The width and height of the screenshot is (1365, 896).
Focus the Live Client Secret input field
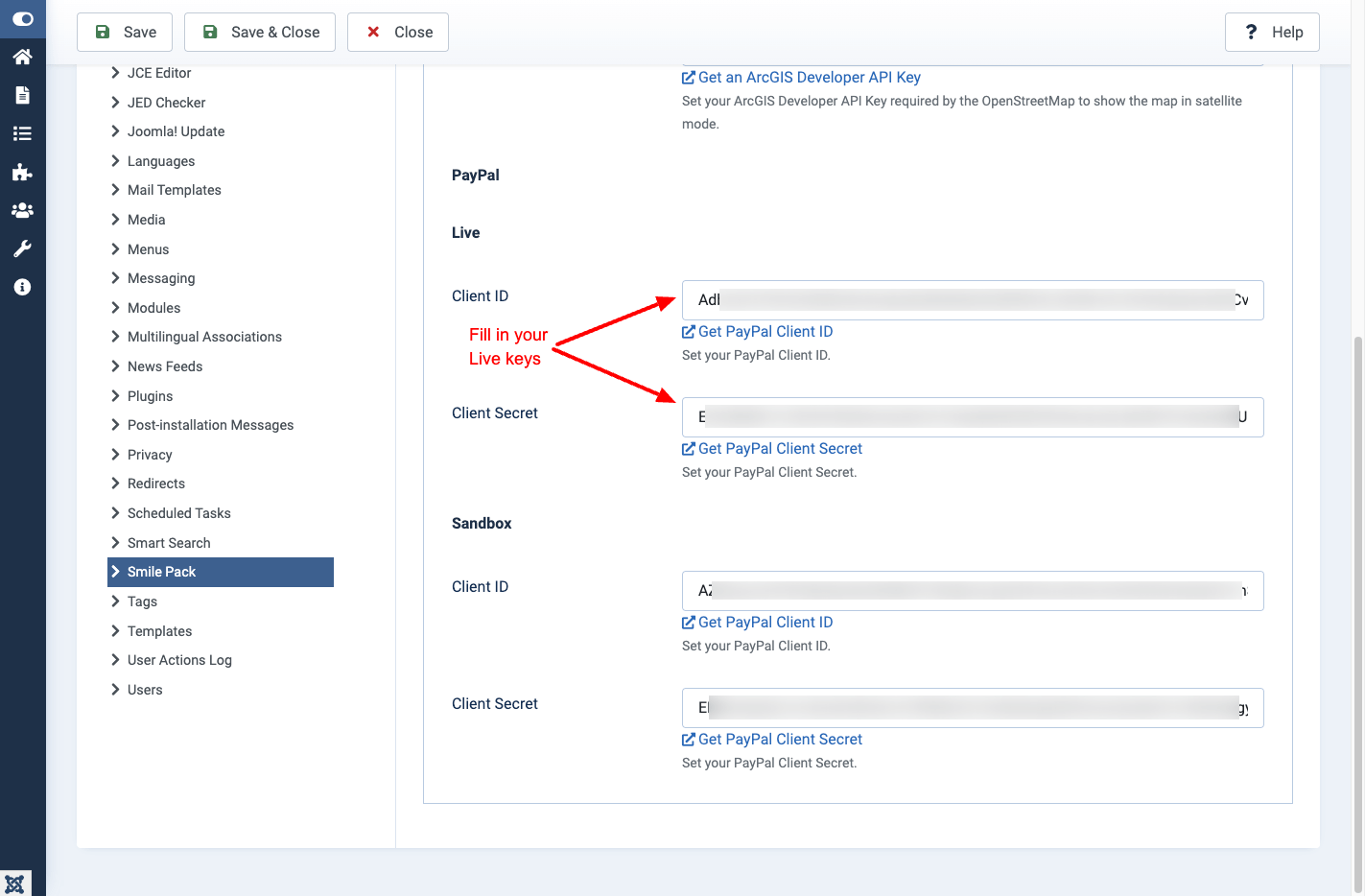point(973,417)
